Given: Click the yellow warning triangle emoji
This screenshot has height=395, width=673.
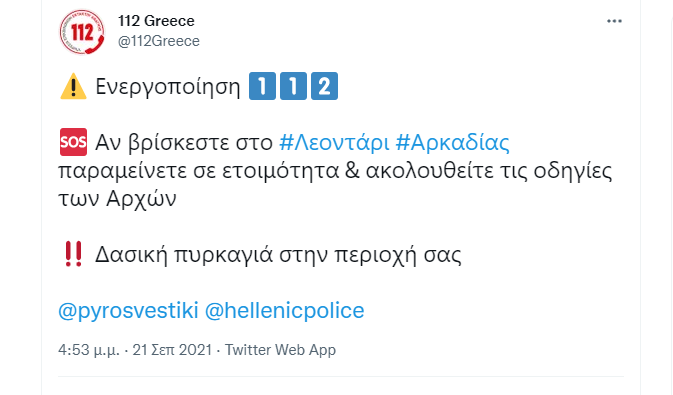Looking at the screenshot, I should click(x=73, y=86).
